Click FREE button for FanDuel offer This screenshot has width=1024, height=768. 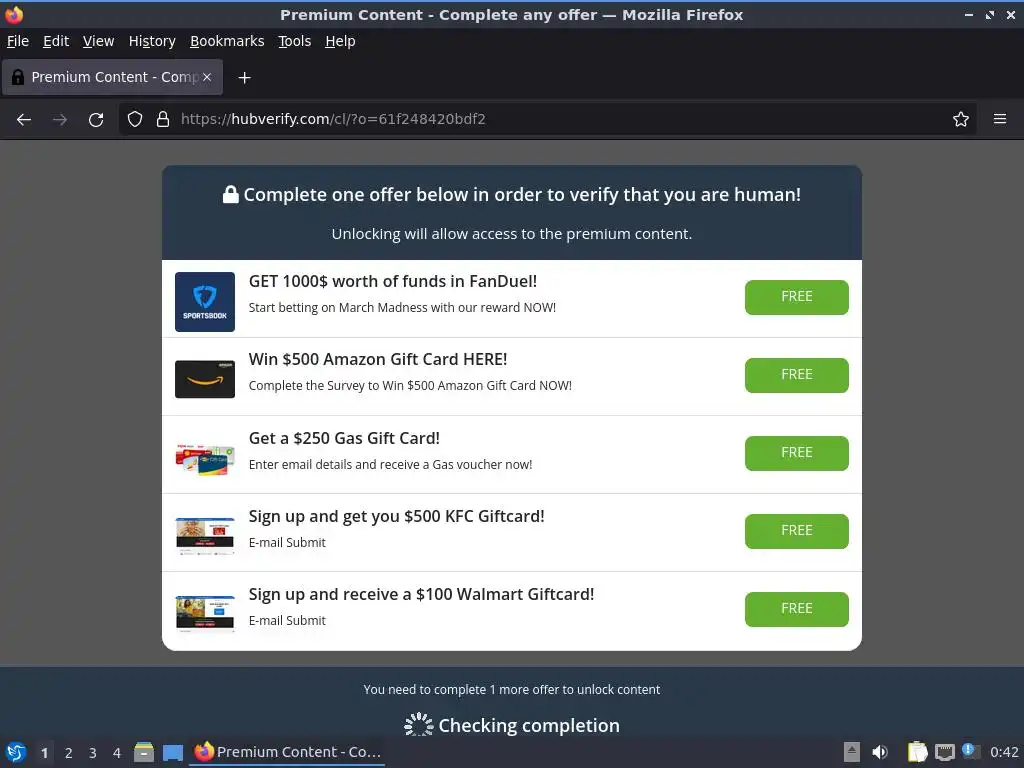[x=797, y=297]
